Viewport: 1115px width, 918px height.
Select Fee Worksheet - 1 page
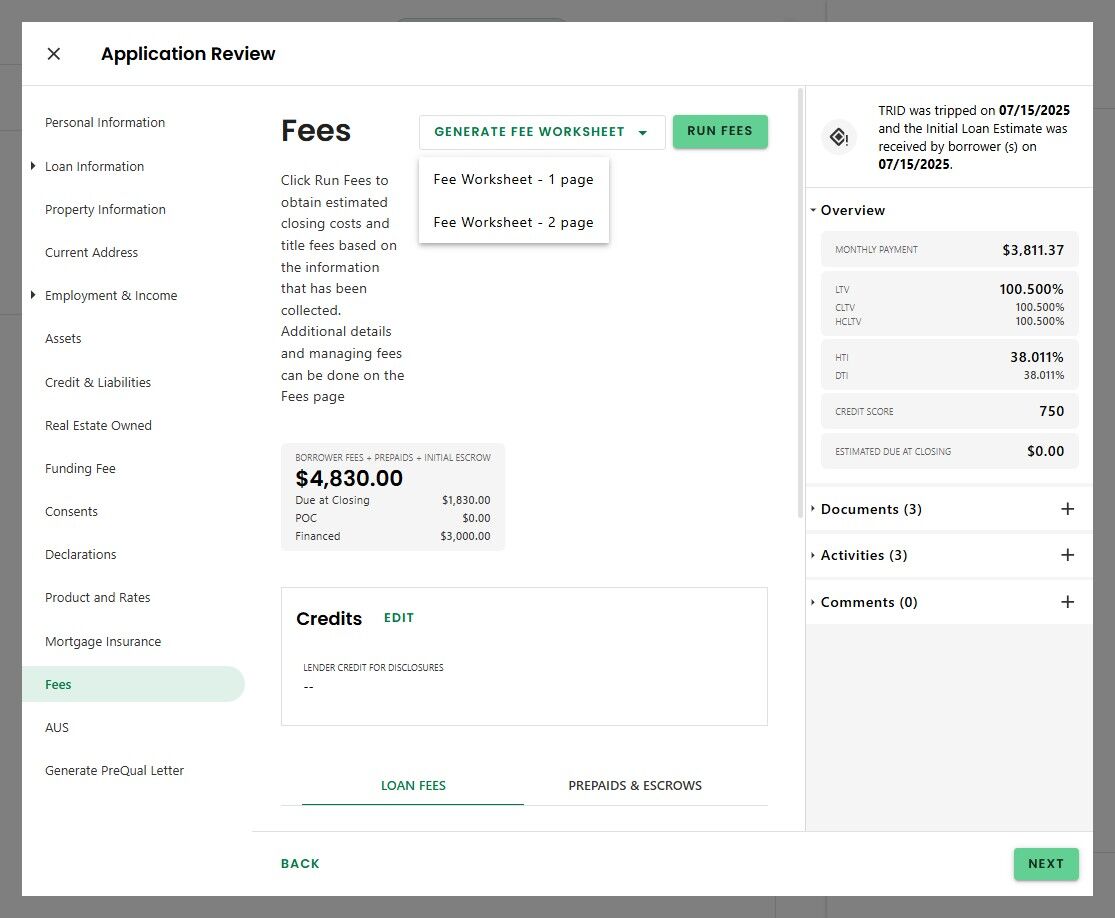[513, 180]
